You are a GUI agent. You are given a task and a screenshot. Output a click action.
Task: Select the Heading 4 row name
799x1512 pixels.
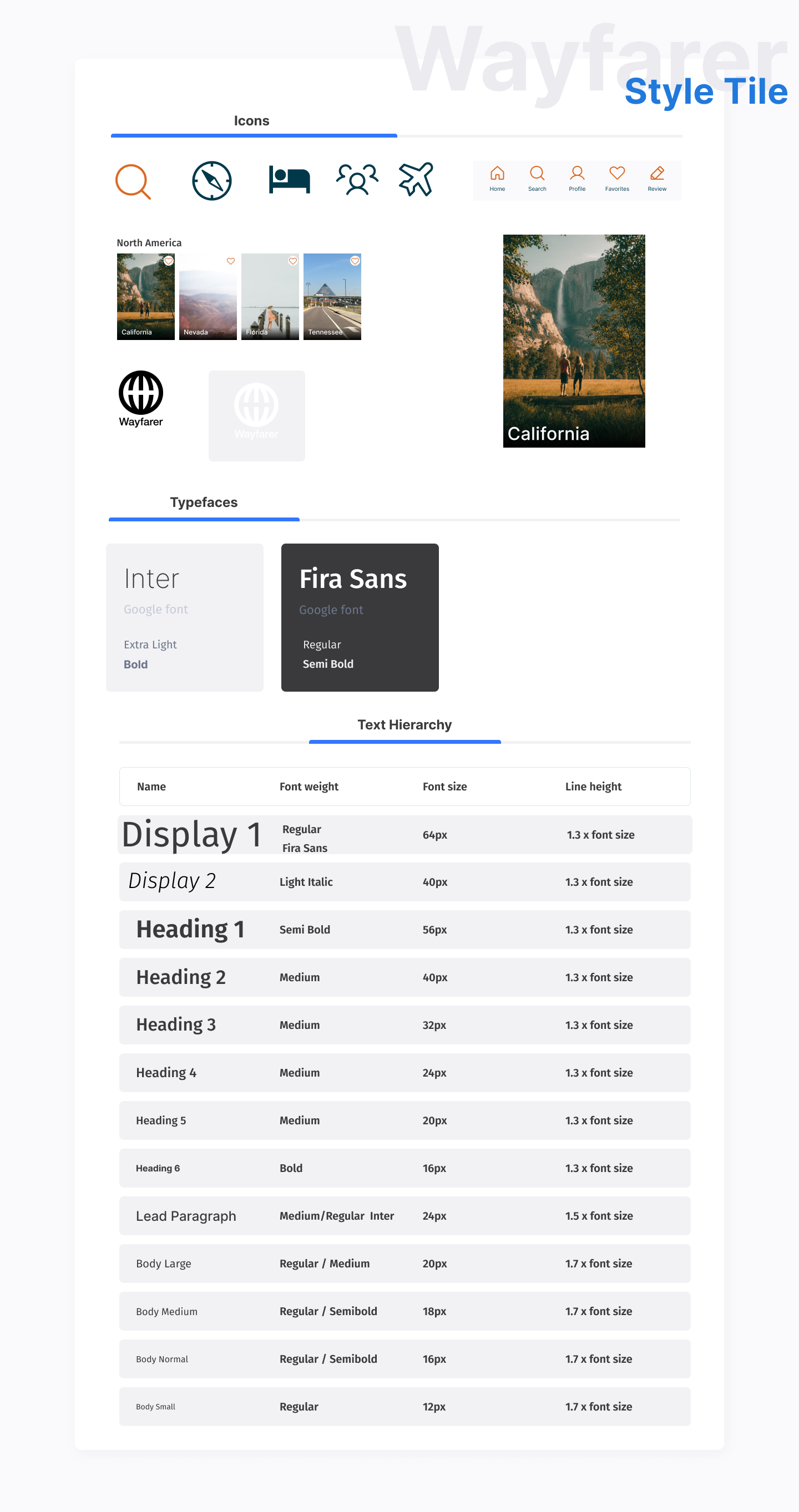click(x=166, y=1073)
